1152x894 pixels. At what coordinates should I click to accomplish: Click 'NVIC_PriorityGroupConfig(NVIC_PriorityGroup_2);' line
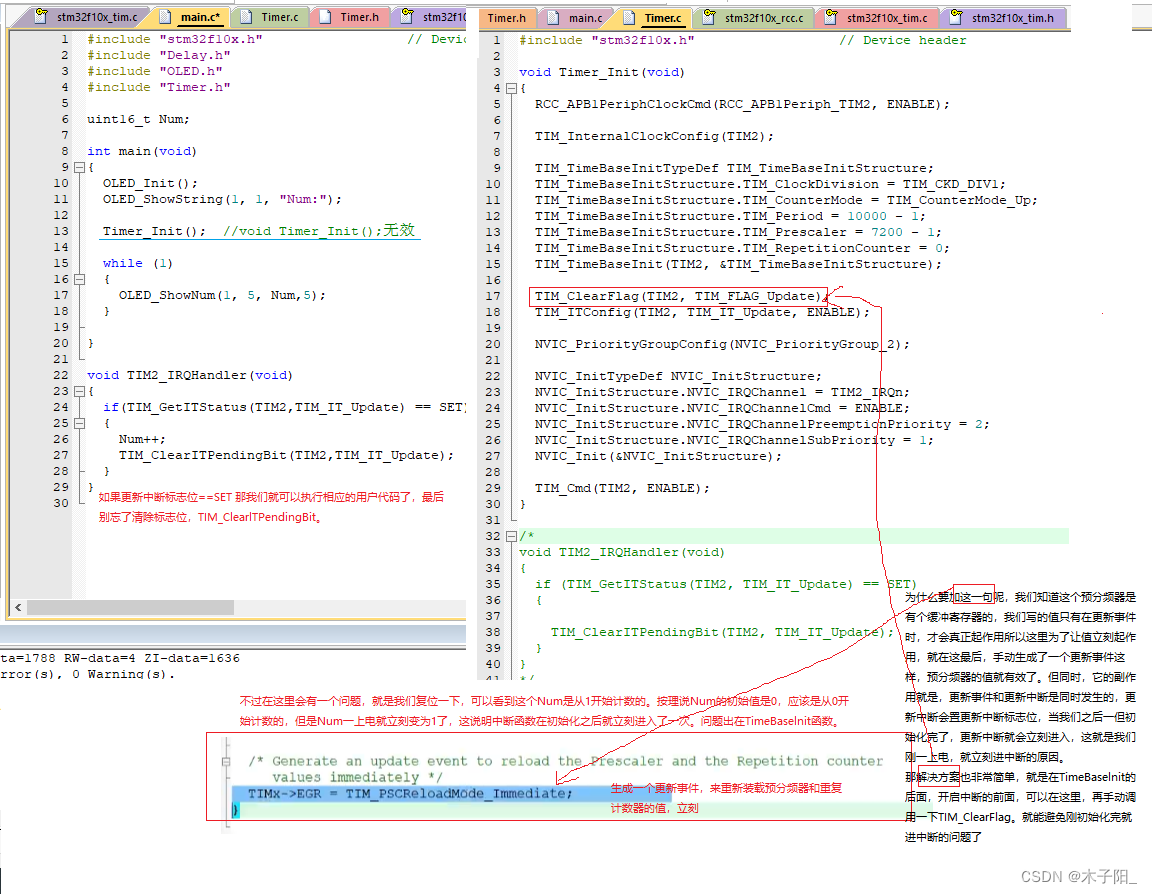pos(721,345)
